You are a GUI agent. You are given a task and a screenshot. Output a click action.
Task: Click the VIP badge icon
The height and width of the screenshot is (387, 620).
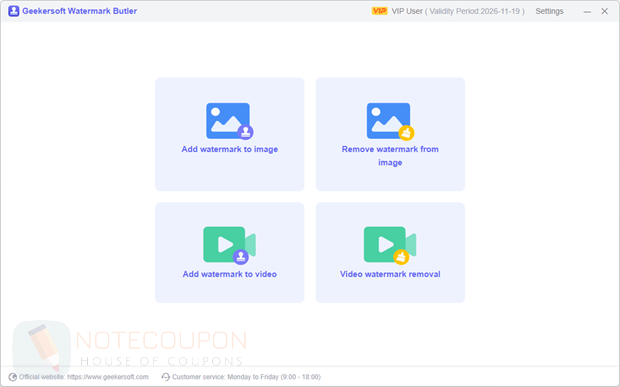click(379, 11)
